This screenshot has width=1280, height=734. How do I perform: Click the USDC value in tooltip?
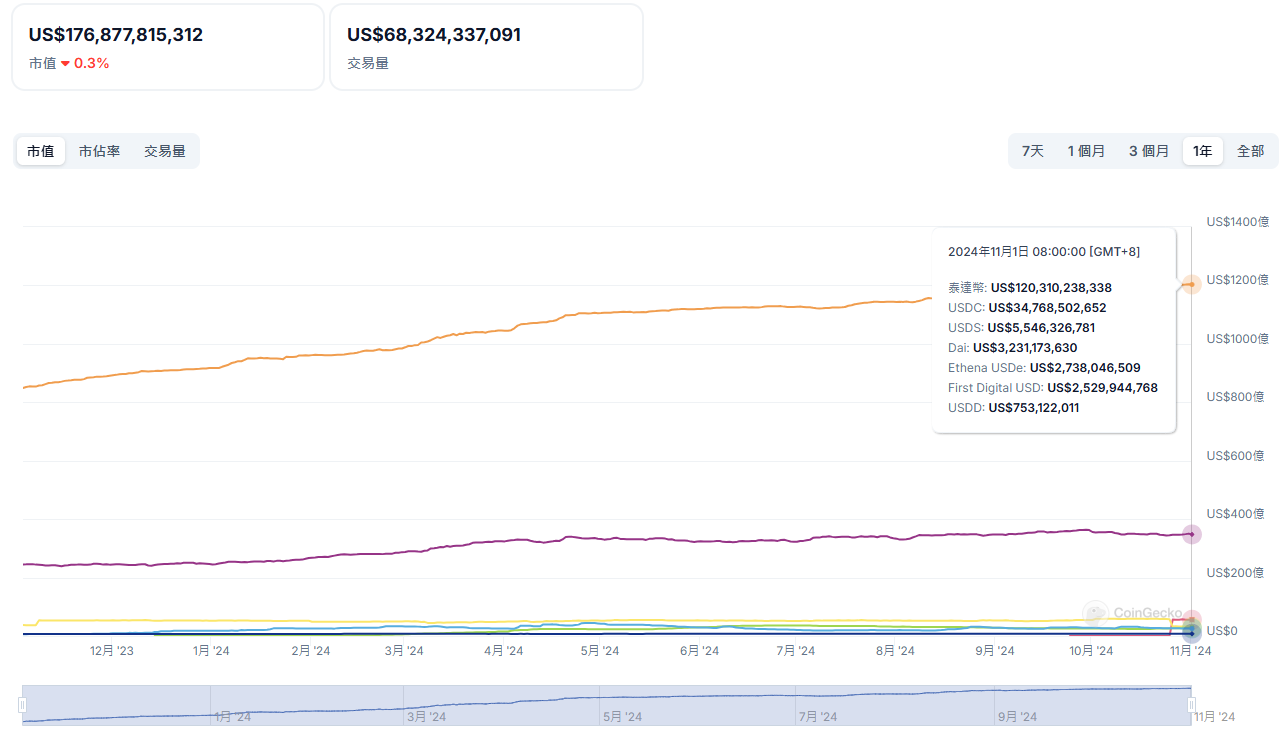pyautogui.click(x=1047, y=308)
